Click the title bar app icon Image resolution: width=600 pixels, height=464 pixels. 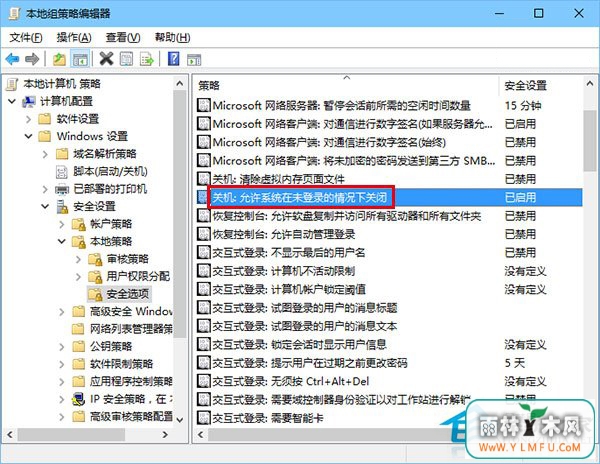(x=14, y=13)
